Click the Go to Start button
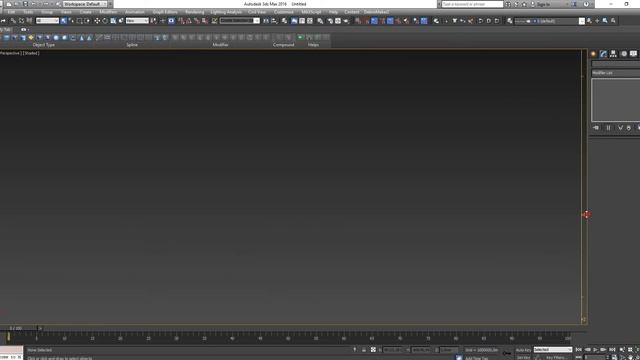Image resolution: width=640 pixels, height=360 pixels. click(x=579, y=350)
